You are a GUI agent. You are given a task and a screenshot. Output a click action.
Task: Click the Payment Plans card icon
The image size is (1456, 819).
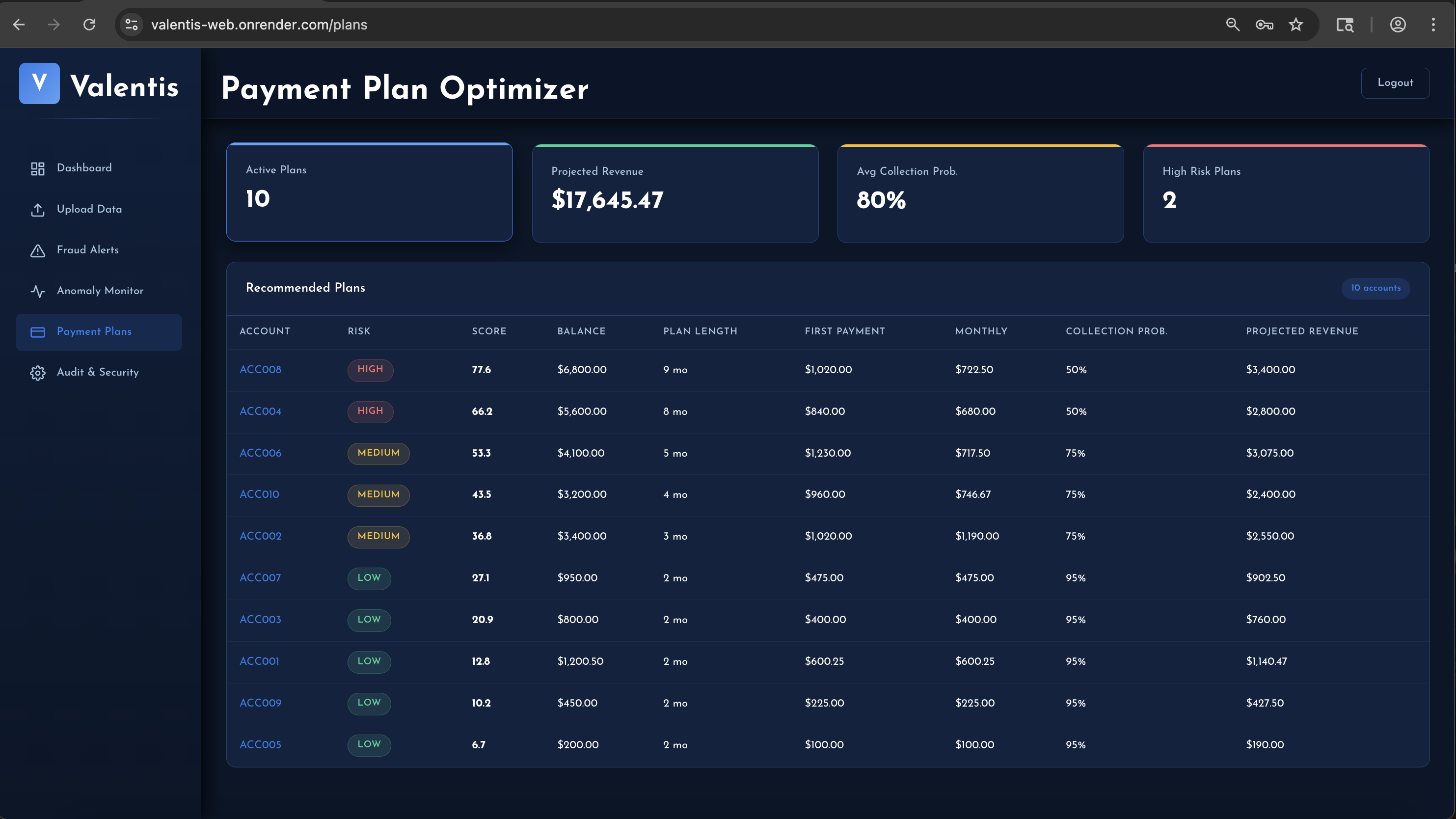coord(37,332)
